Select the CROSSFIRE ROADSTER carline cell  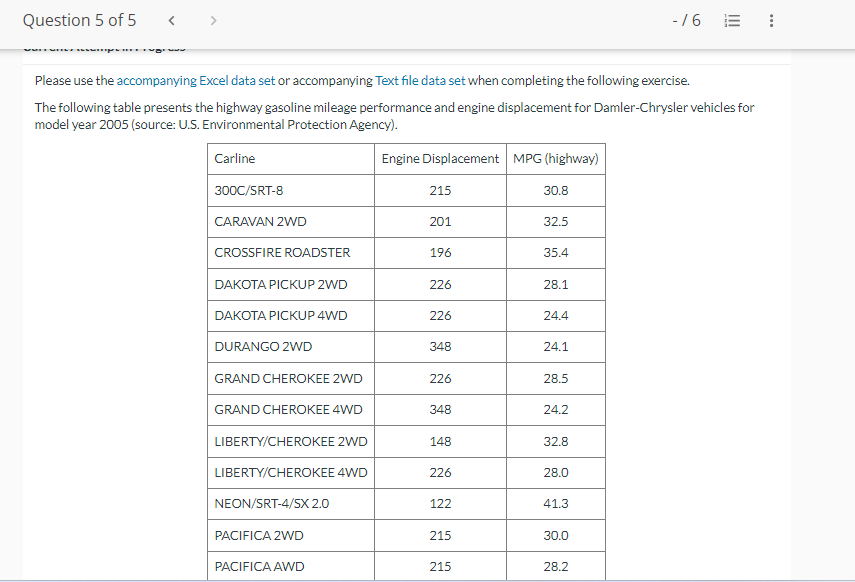point(291,253)
